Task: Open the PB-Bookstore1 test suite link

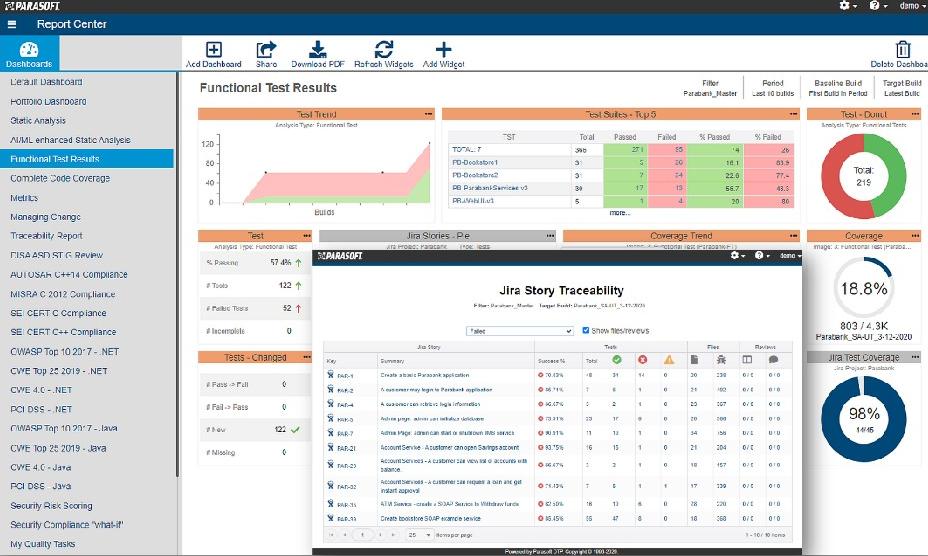Action: point(475,162)
